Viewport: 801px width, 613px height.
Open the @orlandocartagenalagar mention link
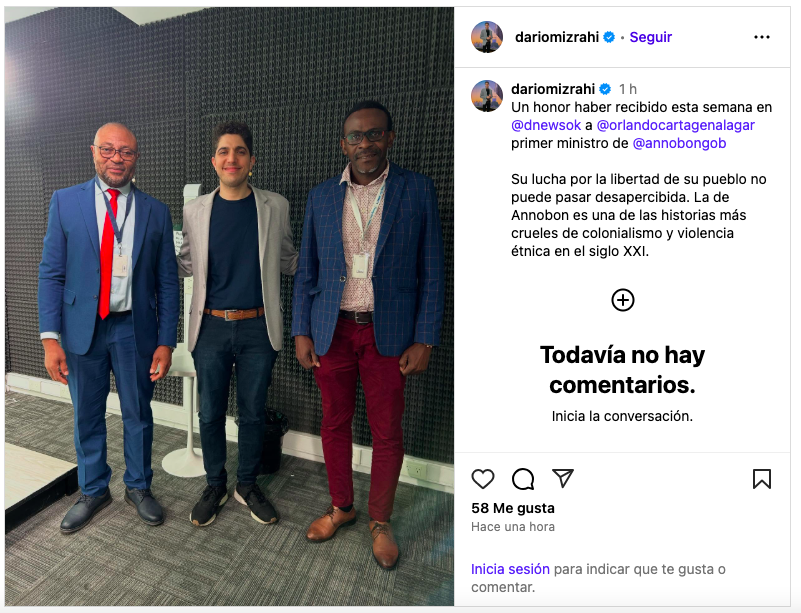click(x=675, y=125)
